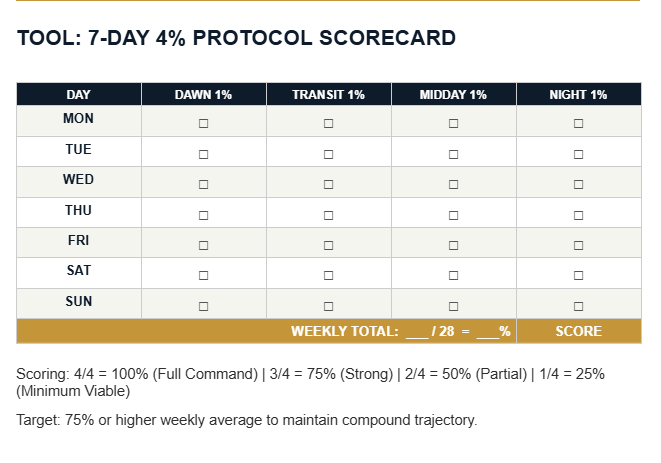
Task: Select the TRANSIT 1% column header
Action: tap(328, 94)
